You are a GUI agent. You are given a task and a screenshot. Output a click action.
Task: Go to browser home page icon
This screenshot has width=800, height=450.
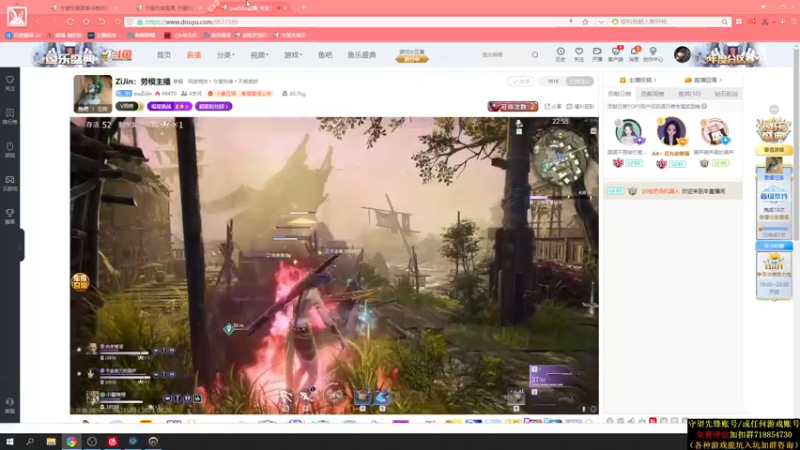86,22
